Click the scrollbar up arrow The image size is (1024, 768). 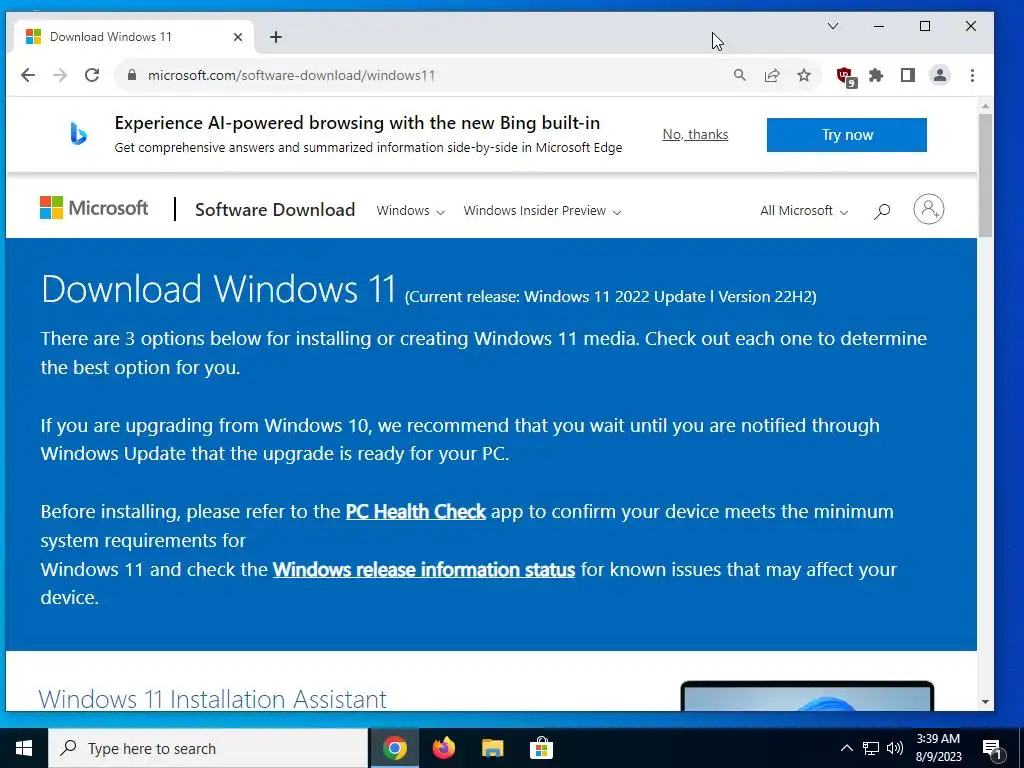[x=985, y=106]
